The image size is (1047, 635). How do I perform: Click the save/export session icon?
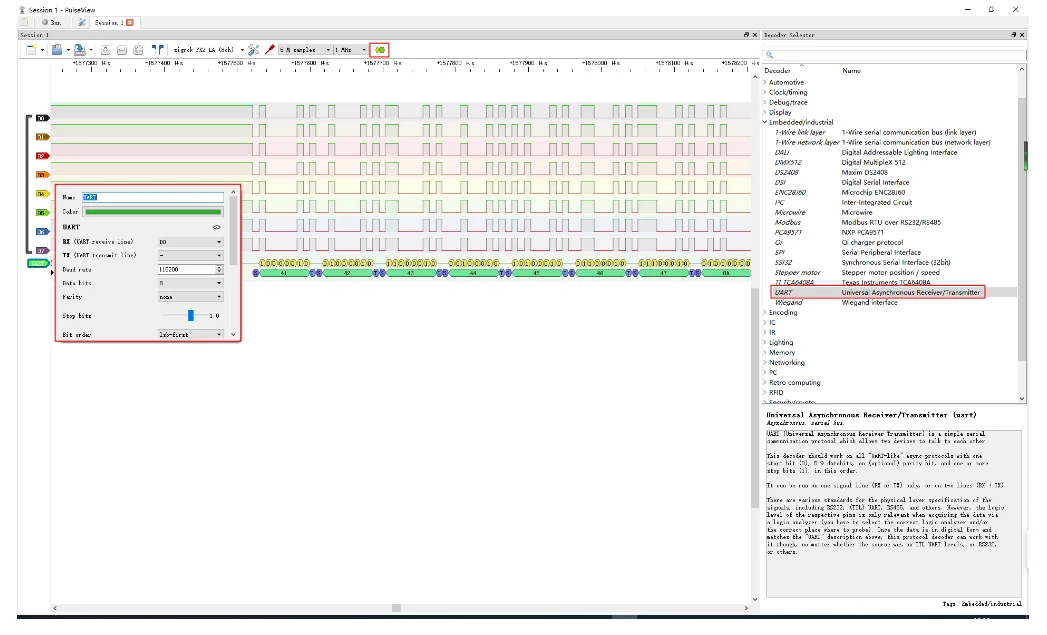(79, 50)
